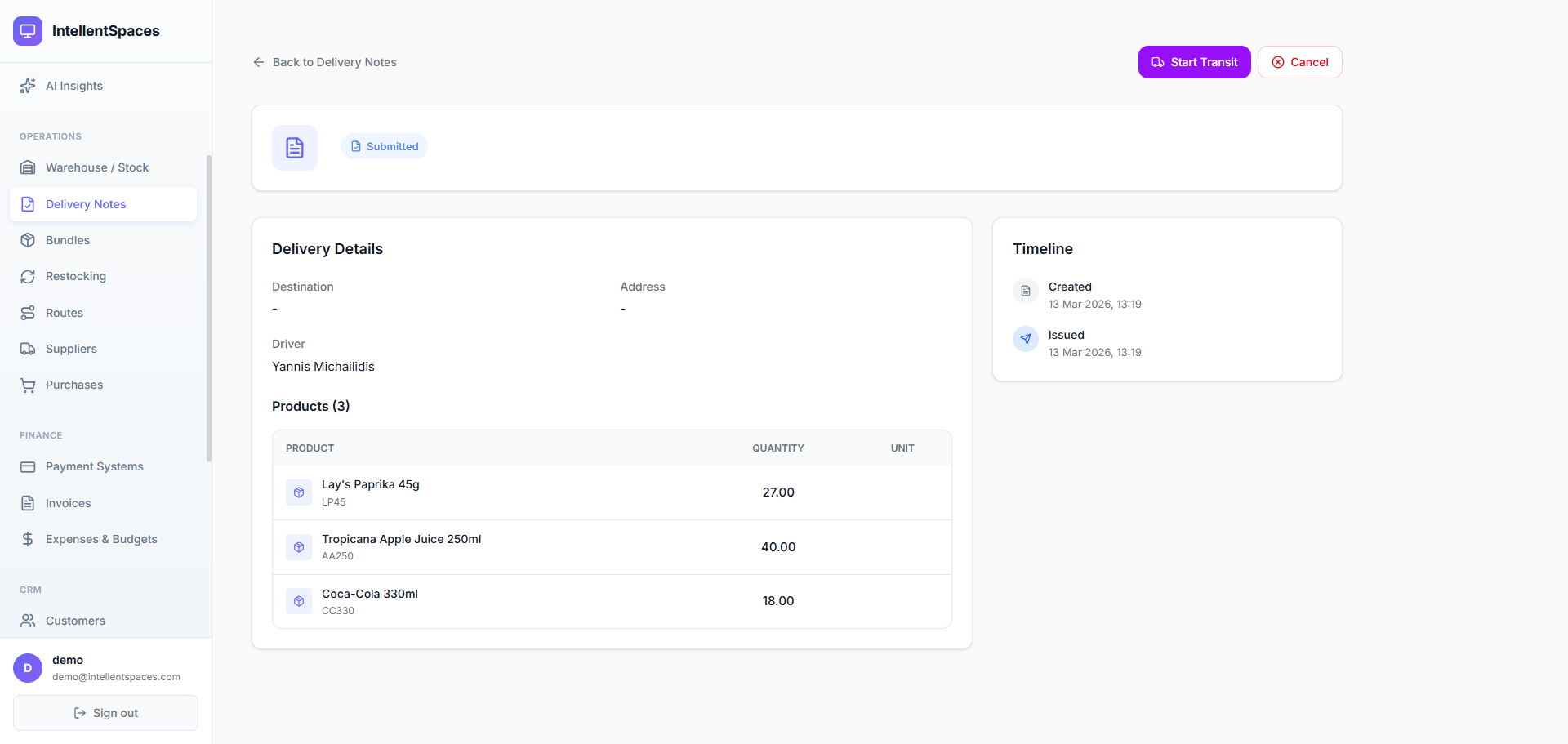The height and width of the screenshot is (744, 1568).
Task: Click the AI Insights sparkle icon
Action: (28, 86)
